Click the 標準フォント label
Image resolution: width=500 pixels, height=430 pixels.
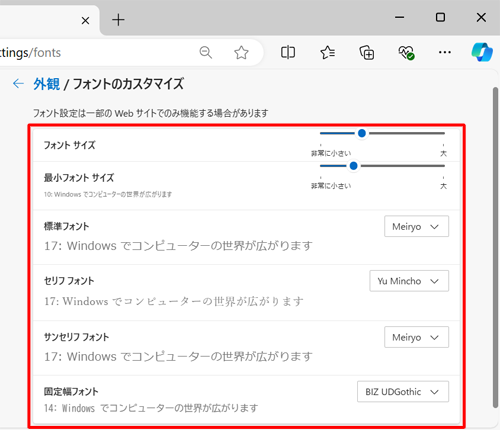click(x=67, y=226)
